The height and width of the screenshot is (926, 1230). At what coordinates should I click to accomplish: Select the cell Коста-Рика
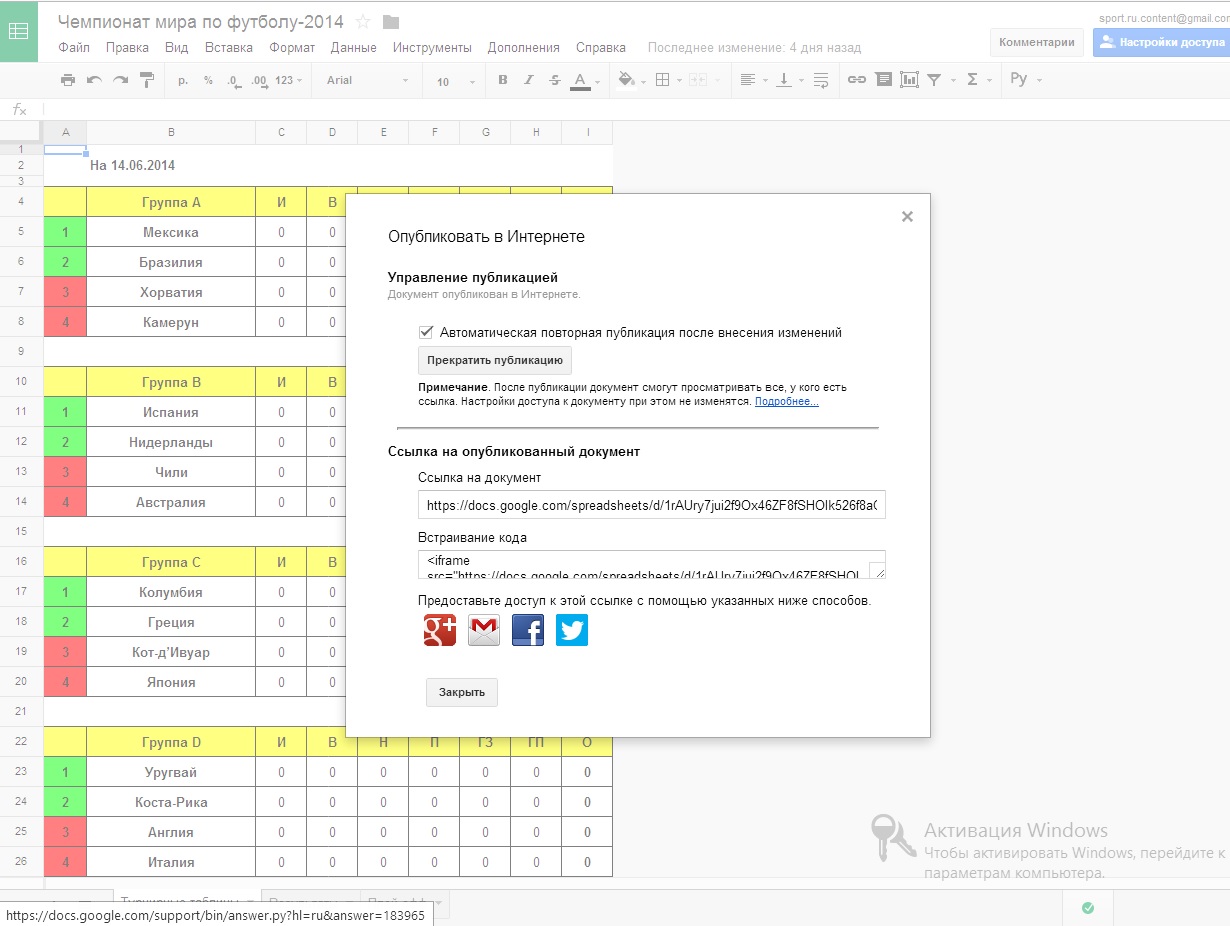point(171,802)
